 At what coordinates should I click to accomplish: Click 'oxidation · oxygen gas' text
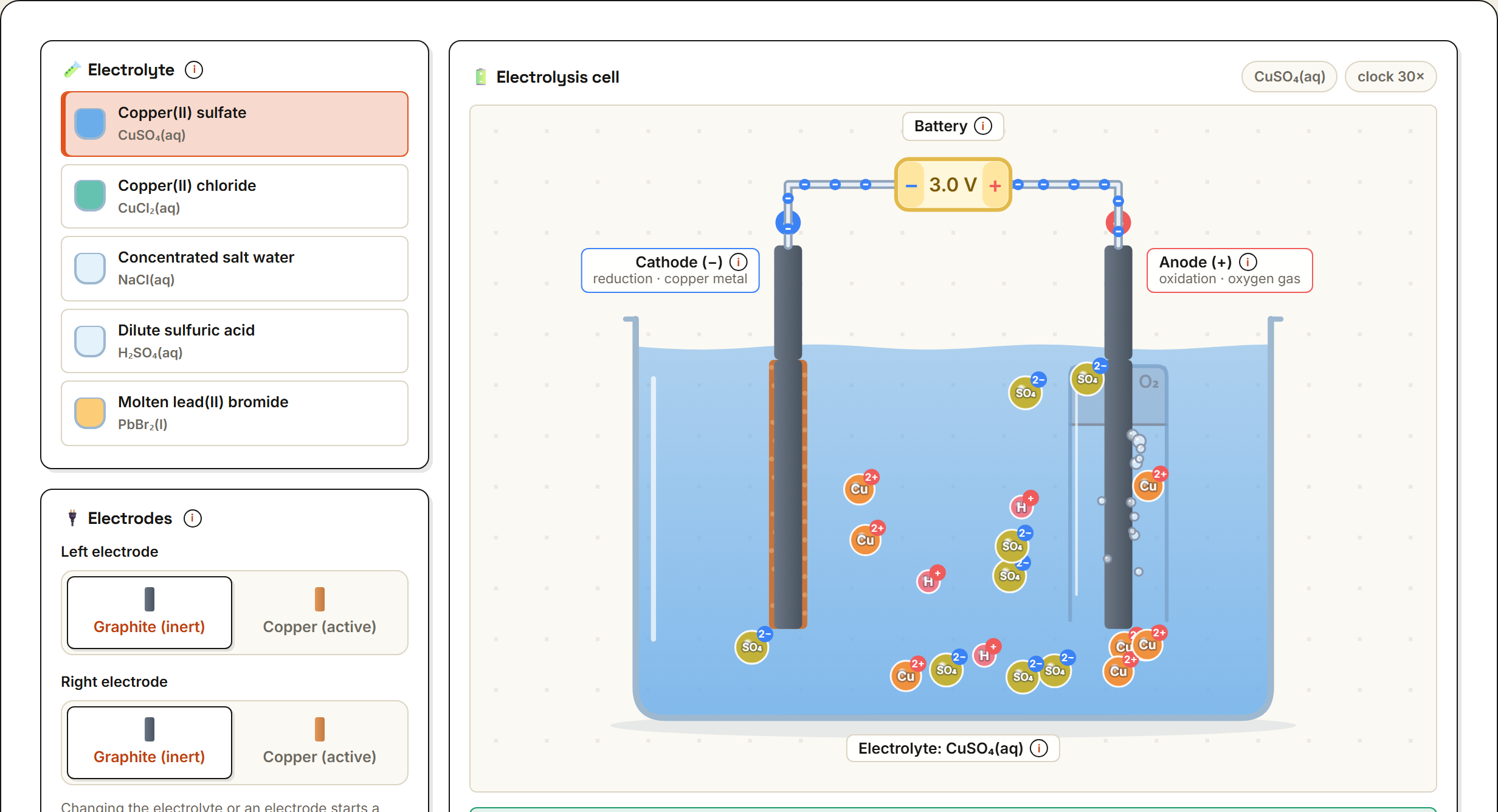click(1229, 279)
